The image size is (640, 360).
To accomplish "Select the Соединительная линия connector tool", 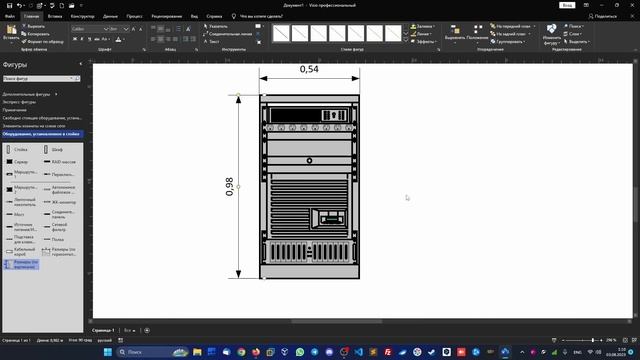I will (227, 34).
